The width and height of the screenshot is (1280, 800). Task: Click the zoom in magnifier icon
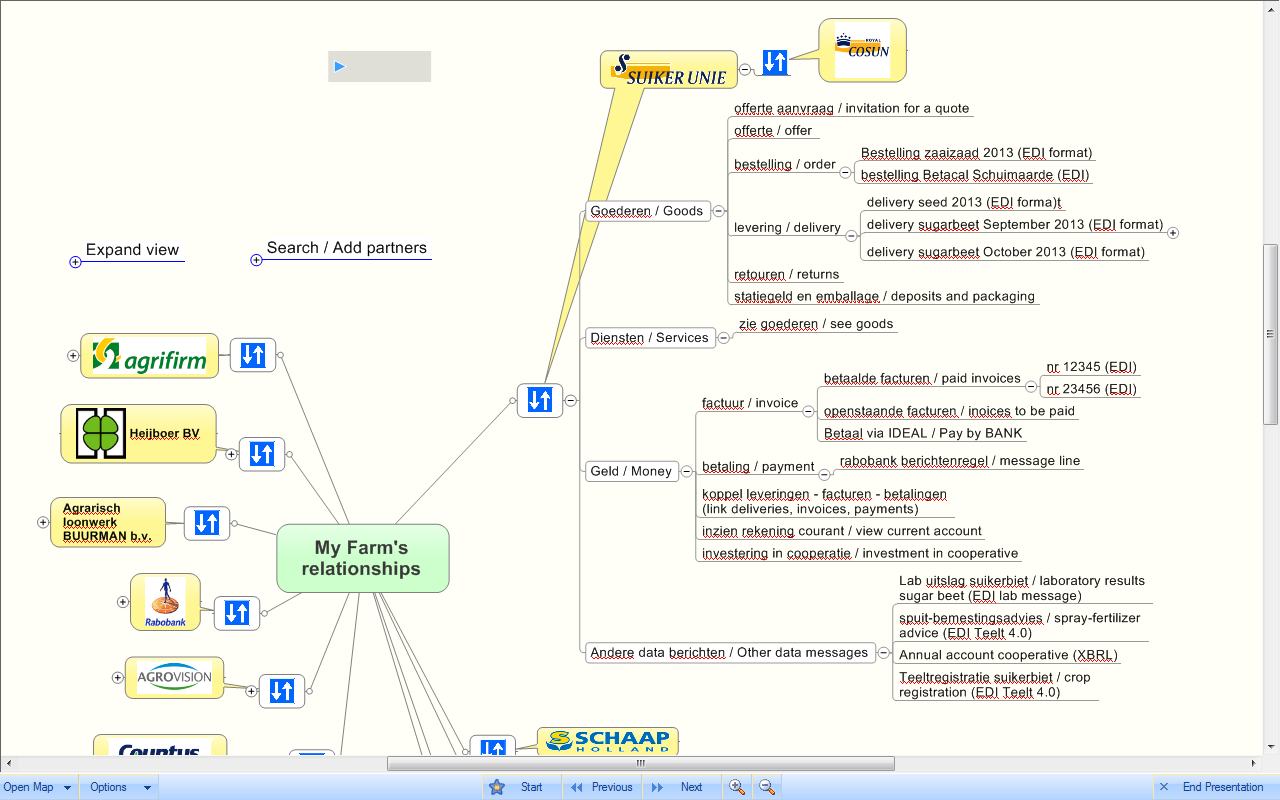pos(737,787)
